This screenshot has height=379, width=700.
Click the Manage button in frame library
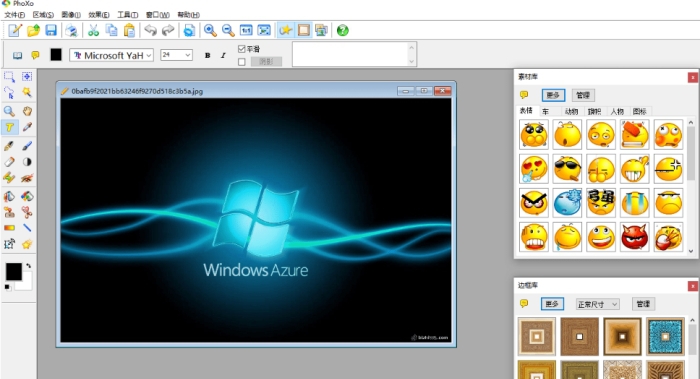click(643, 304)
